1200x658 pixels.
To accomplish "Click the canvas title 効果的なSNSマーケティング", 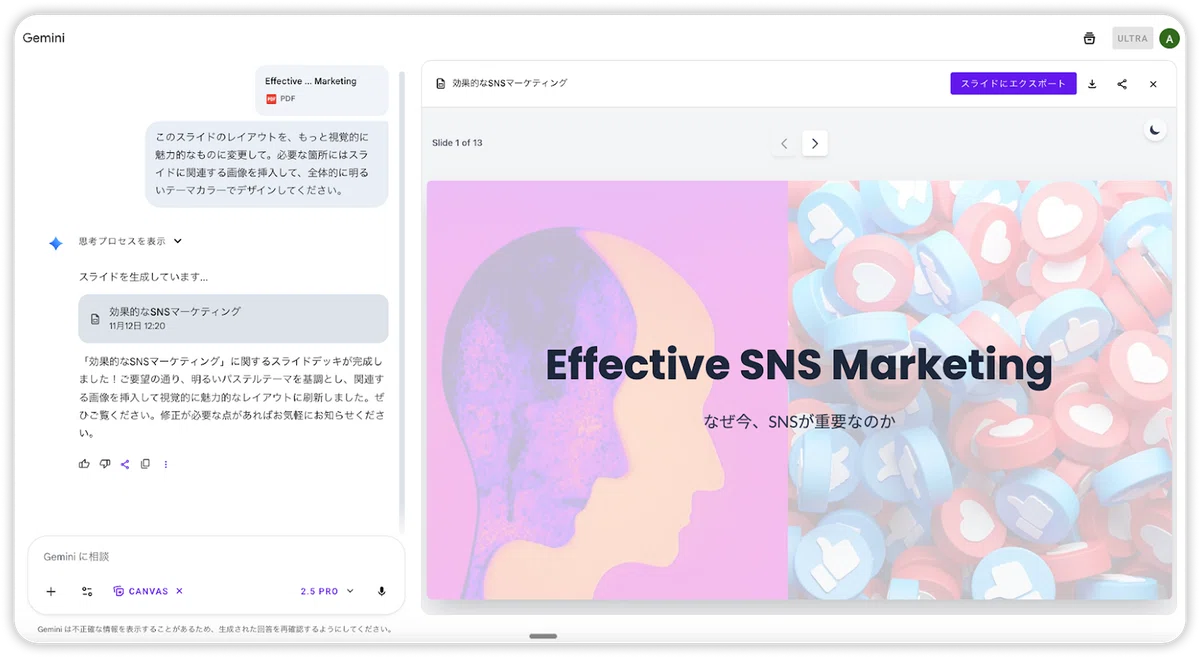I will click(x=510, y=84).
